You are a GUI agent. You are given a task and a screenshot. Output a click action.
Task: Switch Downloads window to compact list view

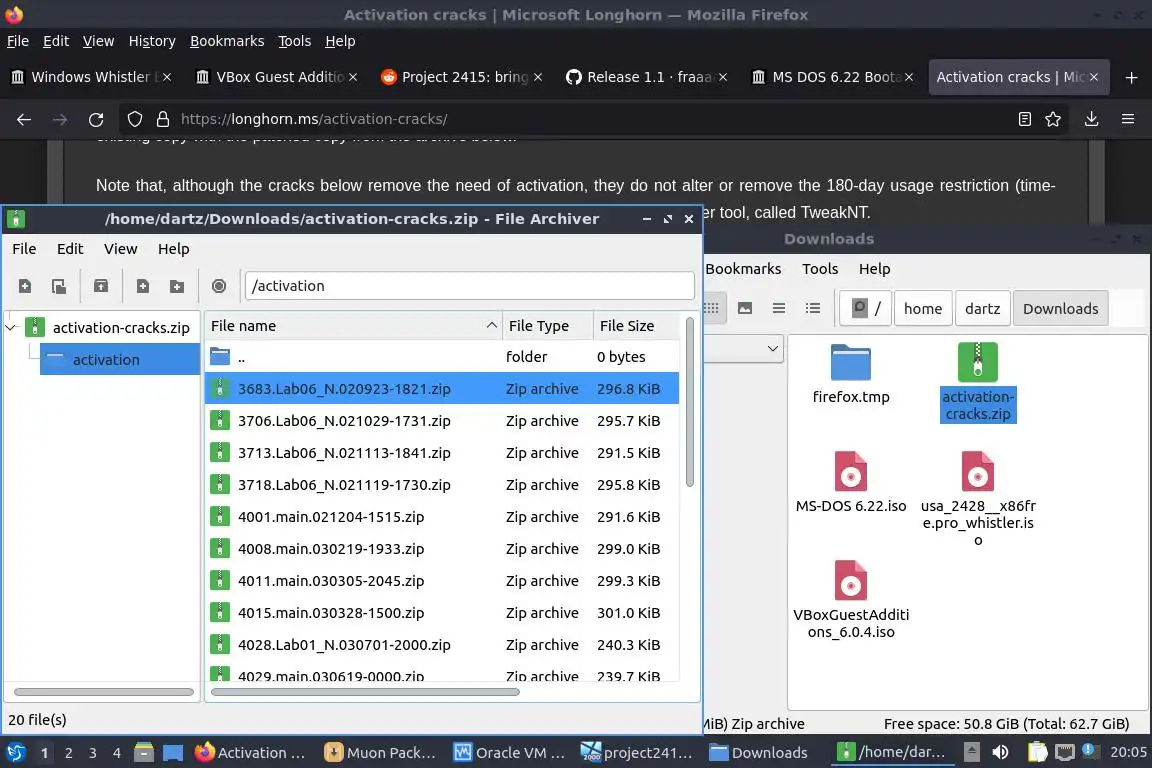(x=779, y=308)
